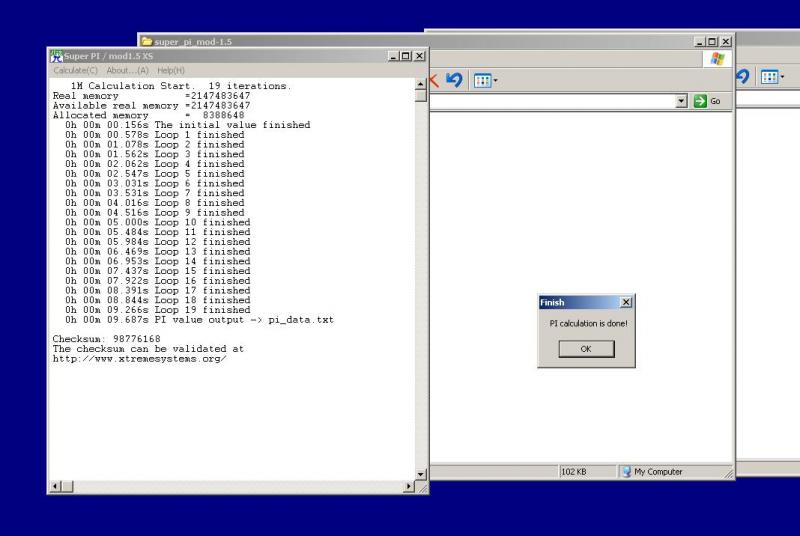Expand the address bar dropdown arrow
This screenshot has height=536, width=800.
tap(681, 101)
